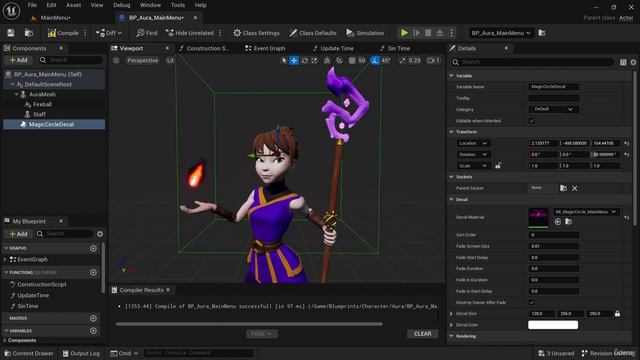Viewport: 640px width, 360px height.
Task: Open the Debug menu
Action: (121, 5)
